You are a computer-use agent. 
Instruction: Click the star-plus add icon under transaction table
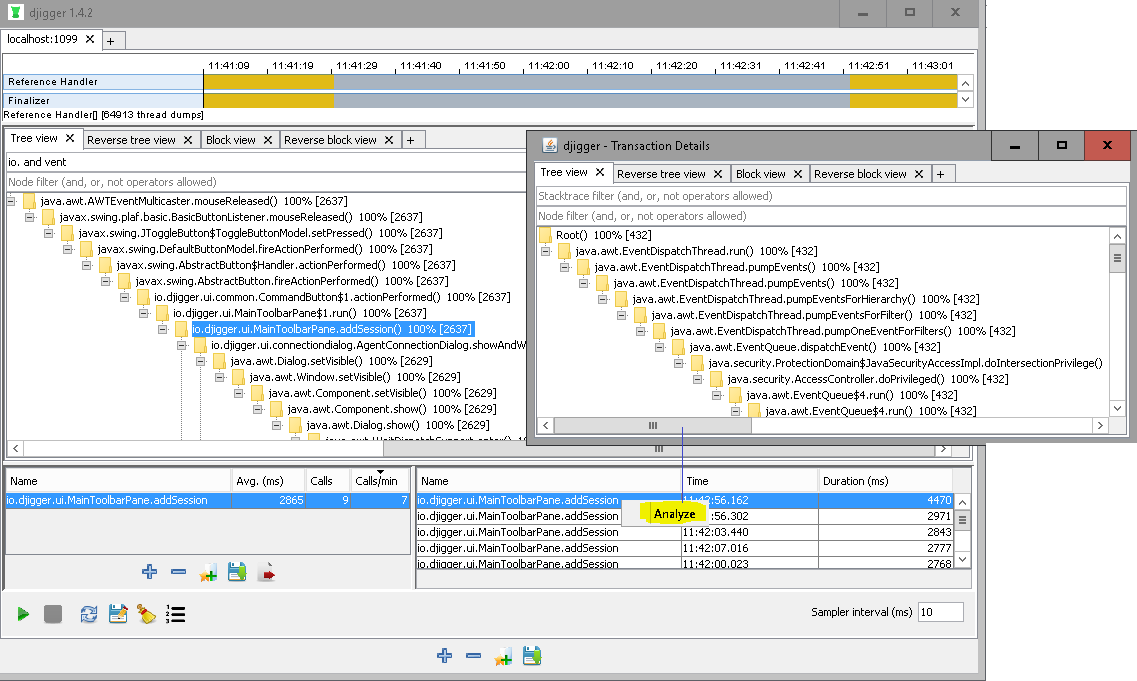pos(208,573)
